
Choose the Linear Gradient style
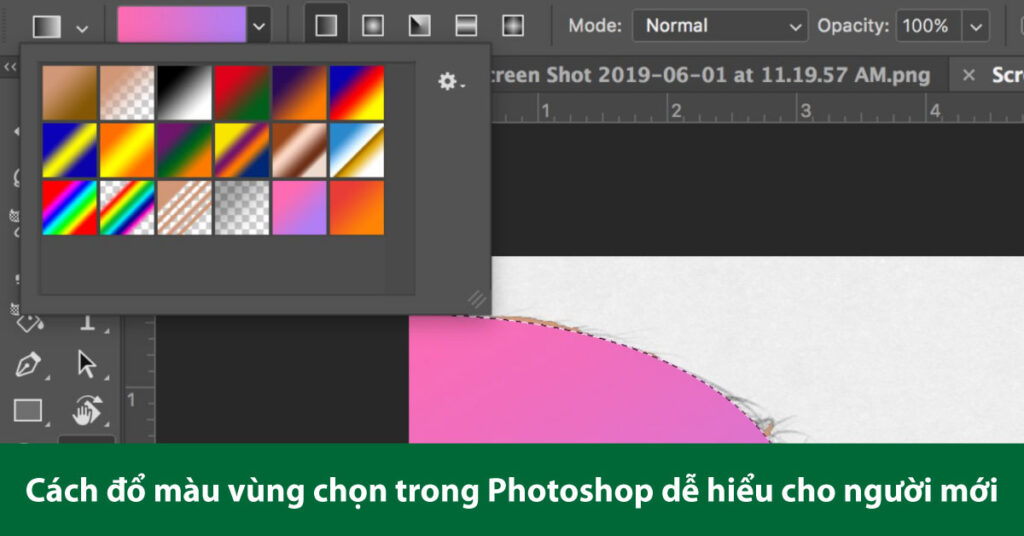[x=327, y=25]
